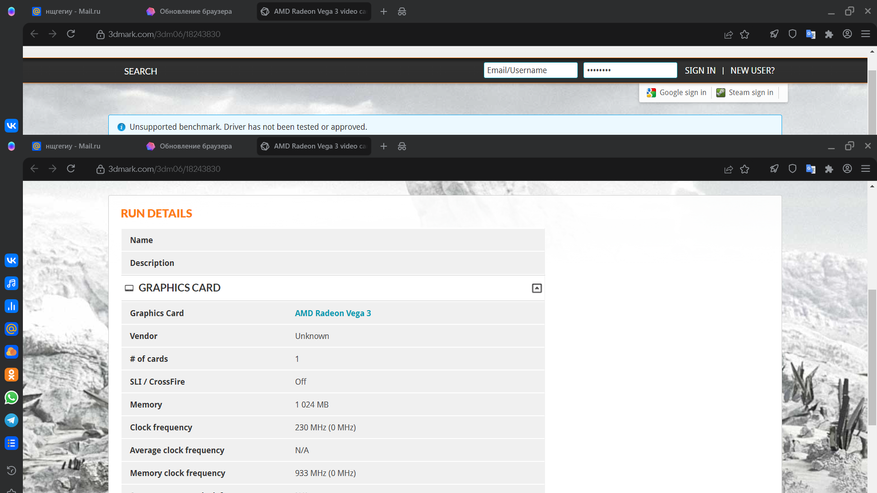Open profile account icon in lower window
877x493 pixels.
tap(847, 168)
